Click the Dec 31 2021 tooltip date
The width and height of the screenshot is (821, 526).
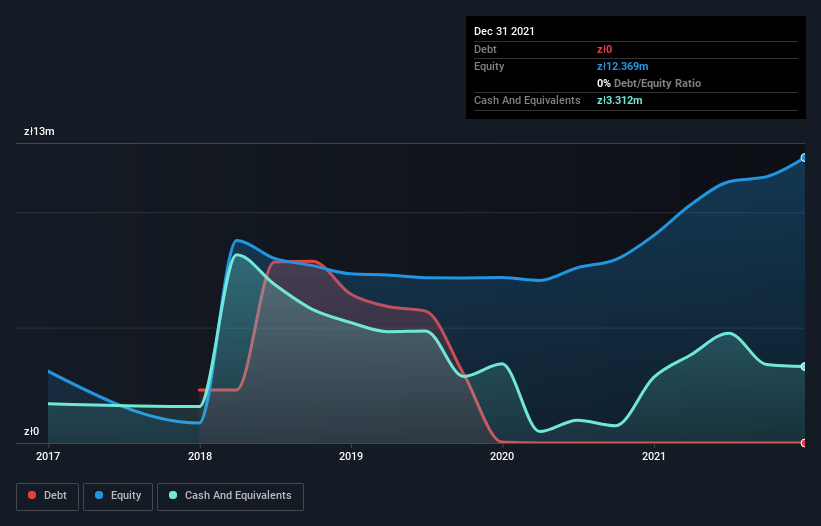pos(504,31)
